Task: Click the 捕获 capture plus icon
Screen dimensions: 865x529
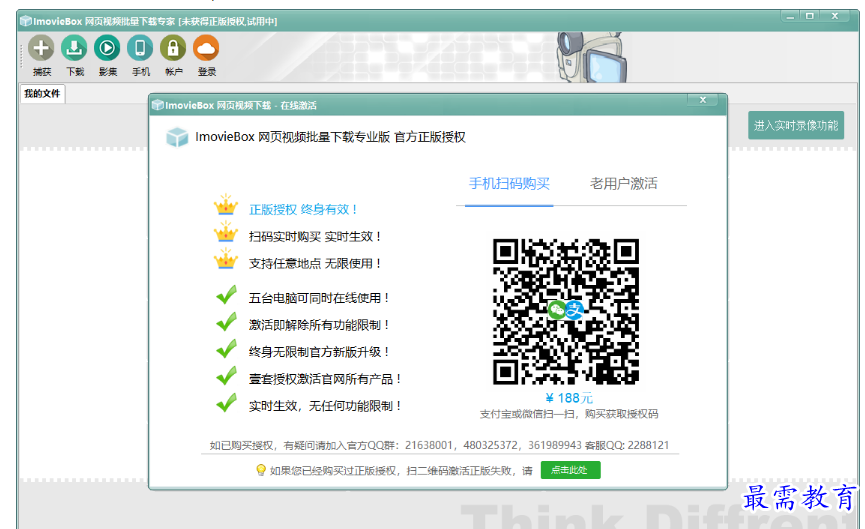Action: coord(41,48)
